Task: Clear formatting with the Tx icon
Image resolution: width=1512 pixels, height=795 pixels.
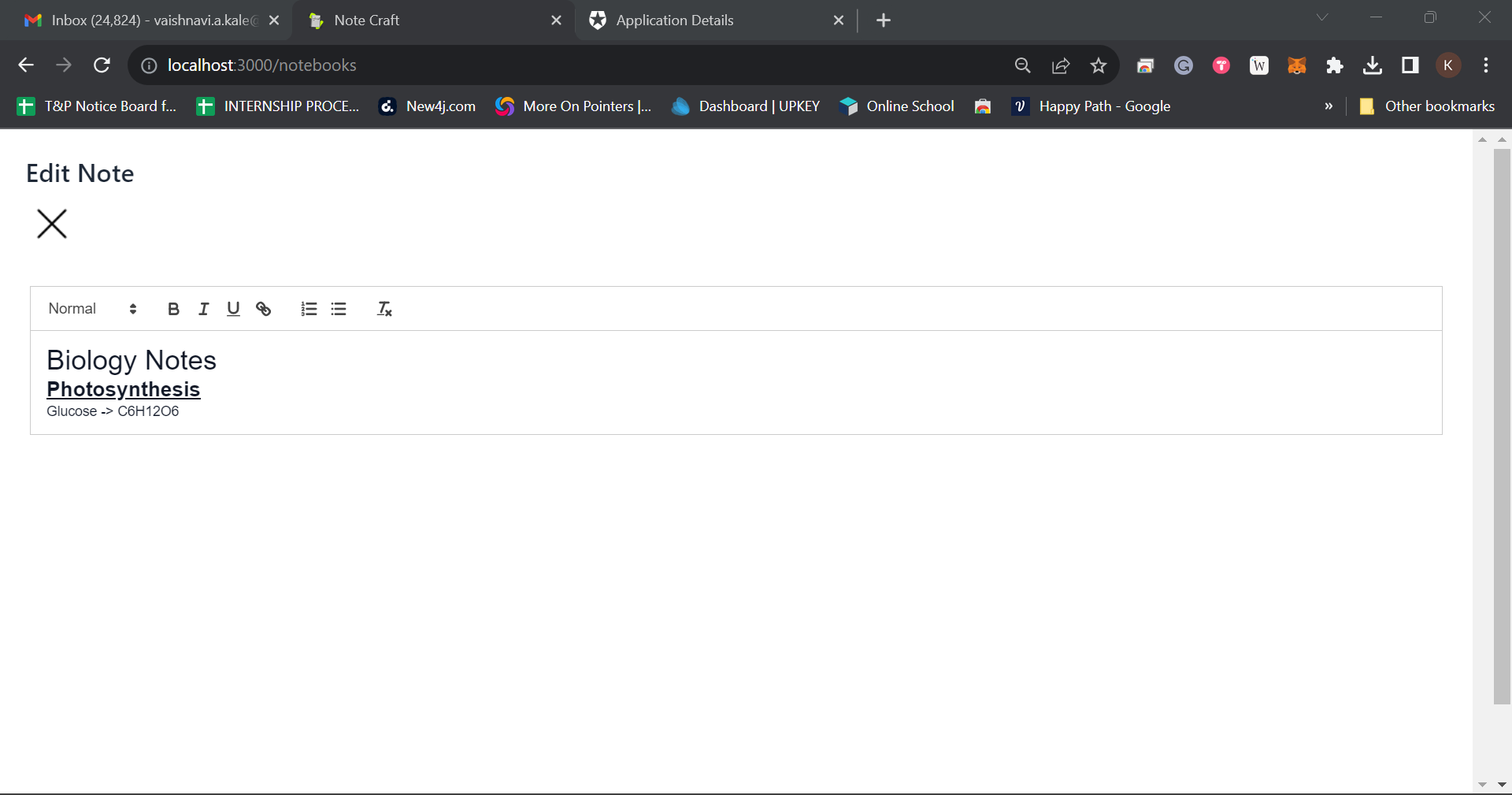Action: (384, 309)
